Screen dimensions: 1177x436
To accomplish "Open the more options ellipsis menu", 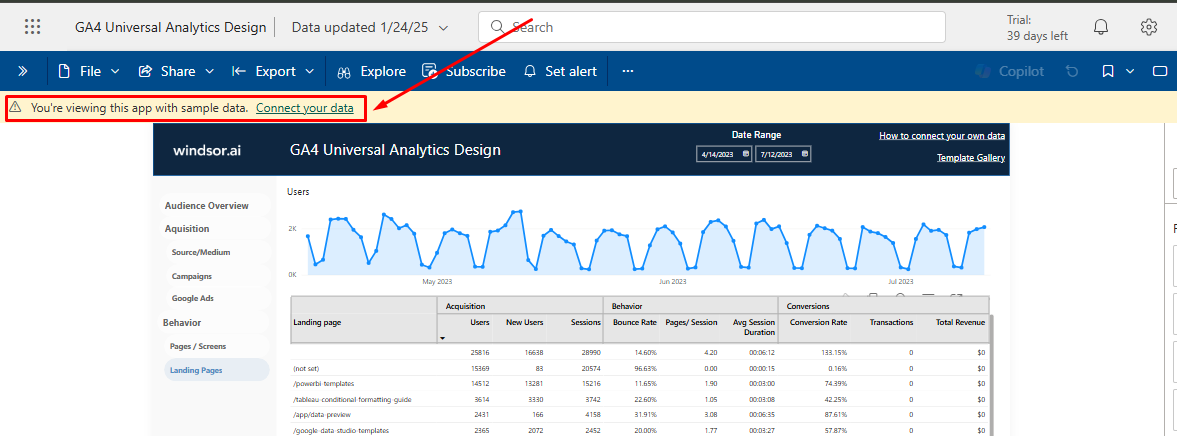I will (628, 71).
